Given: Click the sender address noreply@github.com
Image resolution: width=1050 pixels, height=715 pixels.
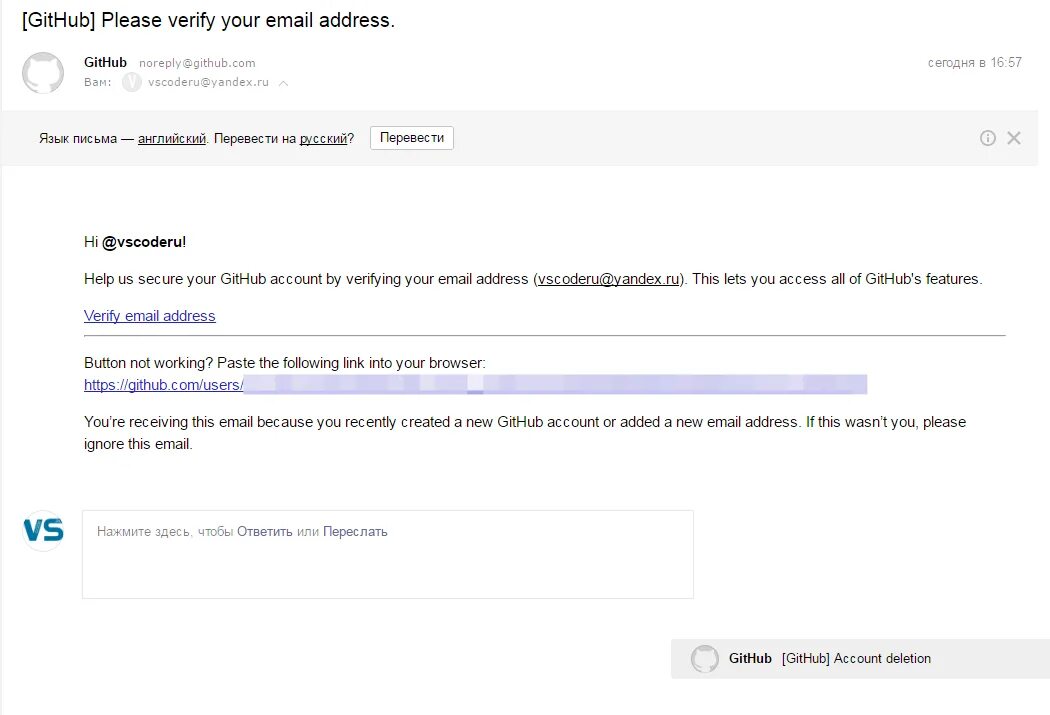Looking at the screenshot, I should click(x=197, y=63).
